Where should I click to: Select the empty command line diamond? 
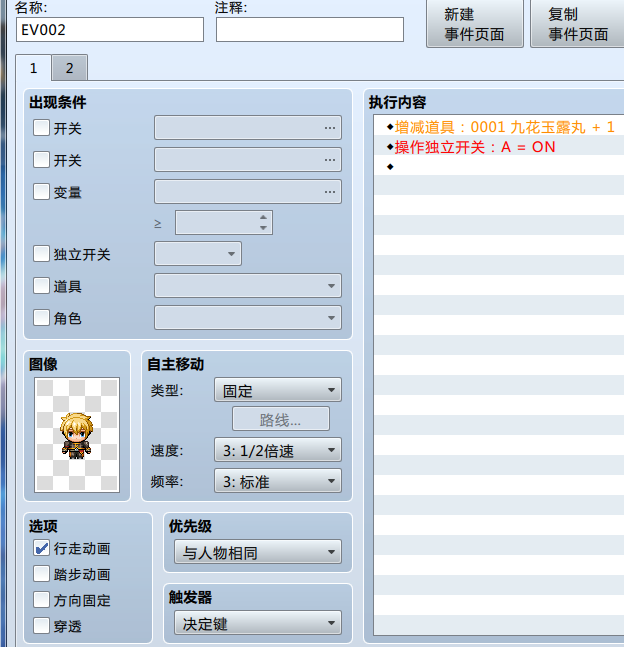click(390, 167)
